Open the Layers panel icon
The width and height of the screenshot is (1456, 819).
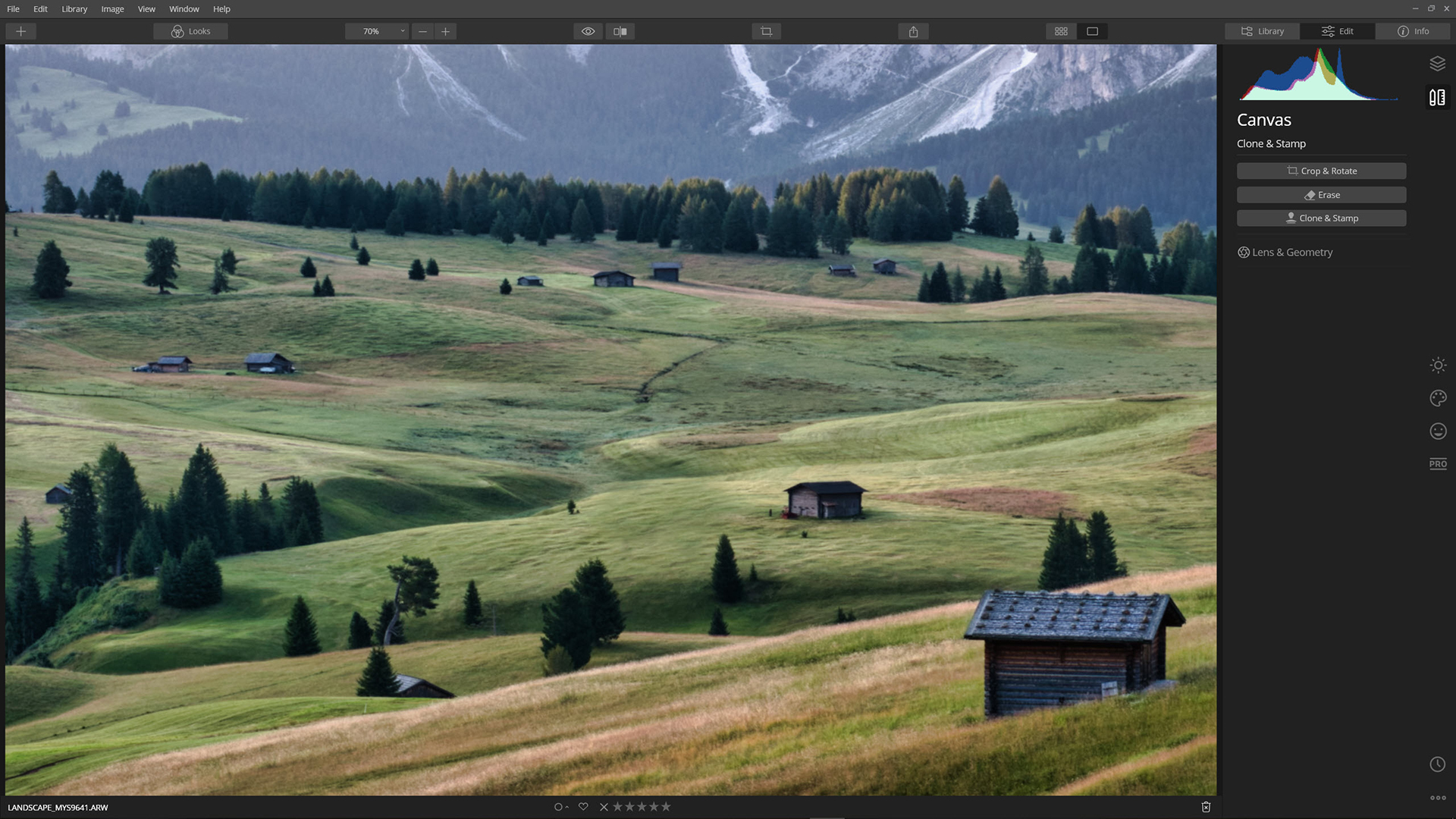coord(1438,64)
